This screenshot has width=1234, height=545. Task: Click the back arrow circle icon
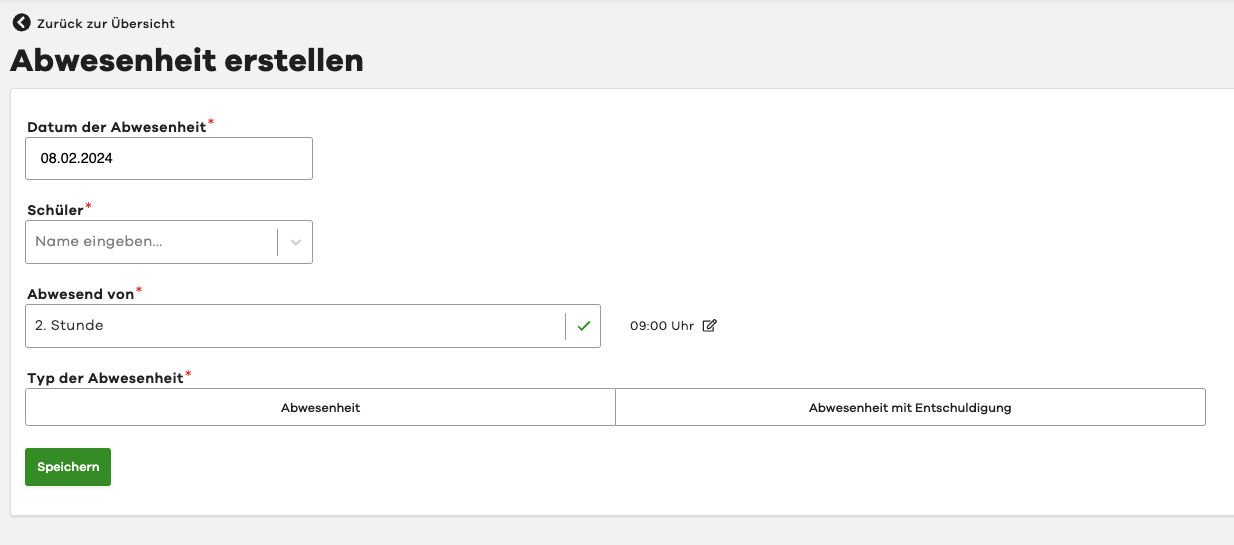click(21, 22)
